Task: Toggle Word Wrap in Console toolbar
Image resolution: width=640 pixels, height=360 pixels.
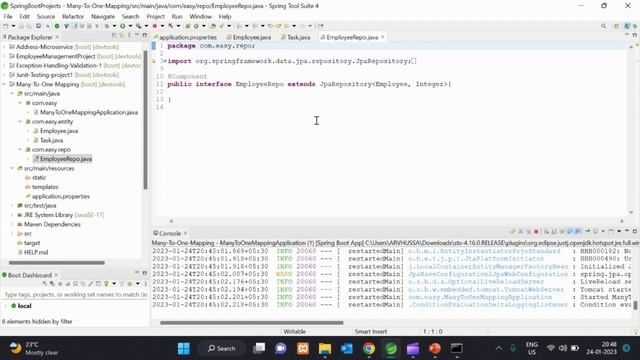Action: tap(562, 231)
